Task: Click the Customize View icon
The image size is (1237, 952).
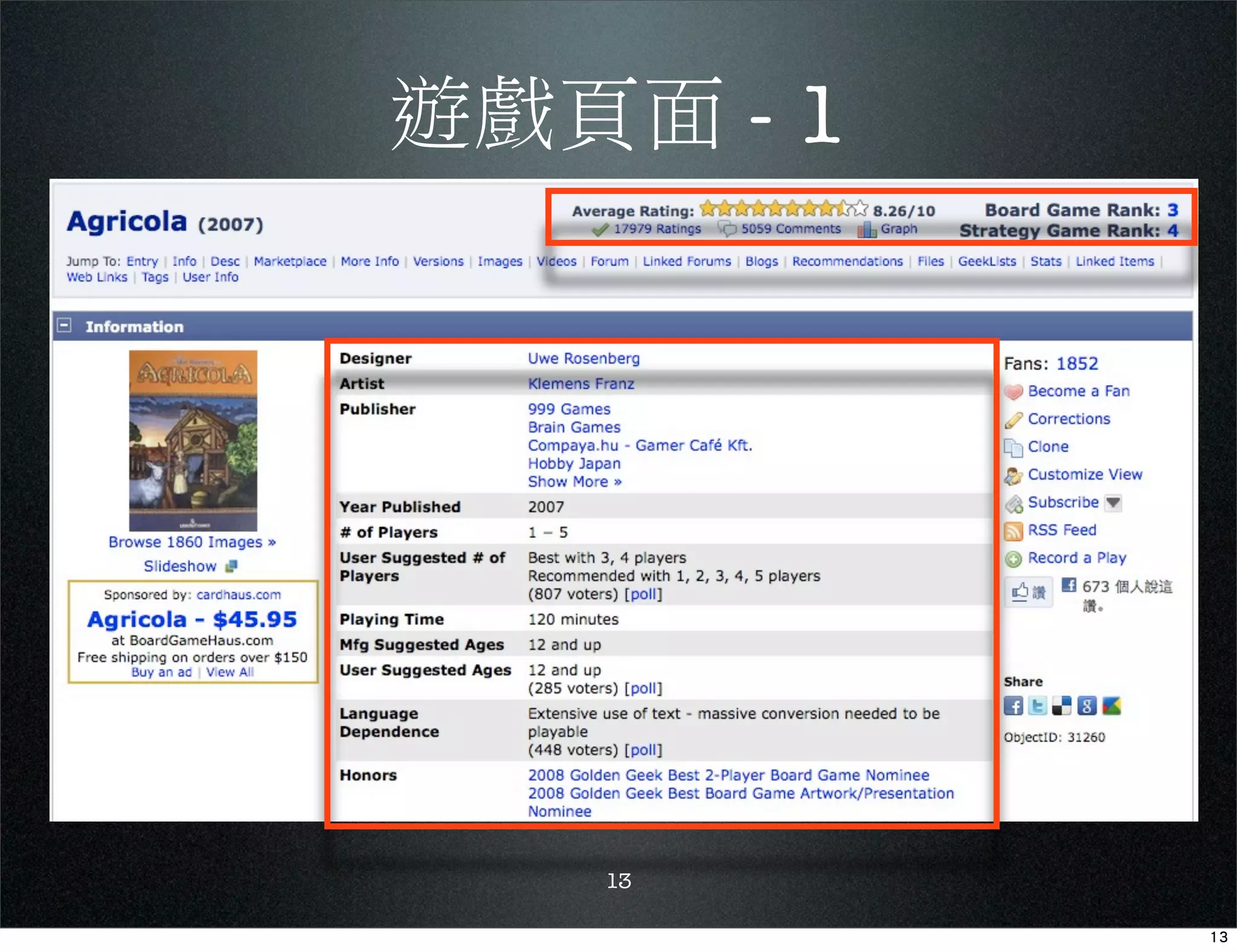Action: coord(1014,475)
